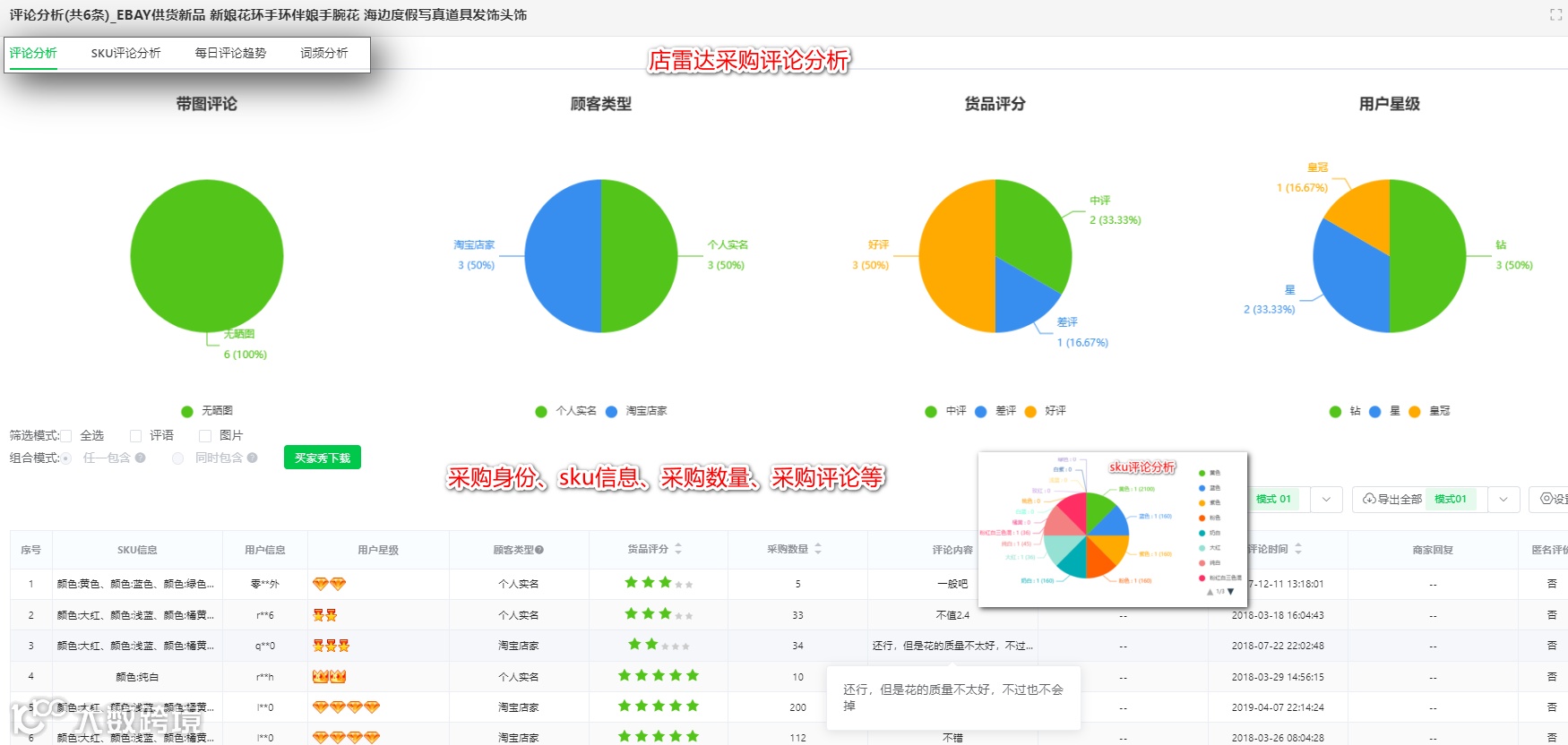The height and width of the screenshot is (745, 1568).
Task: Click the 买家秀下载 button
Action: [323, 458]
